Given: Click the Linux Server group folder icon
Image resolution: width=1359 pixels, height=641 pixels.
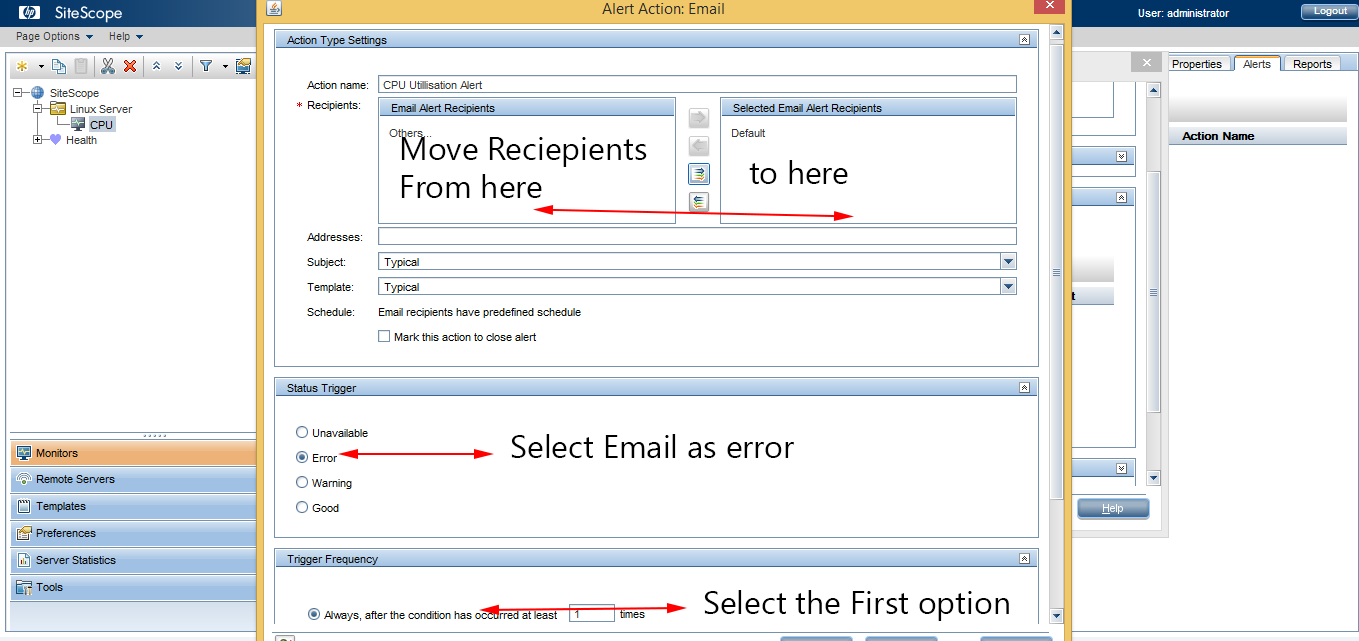Looking at the screenshot, I should point(58,108).
